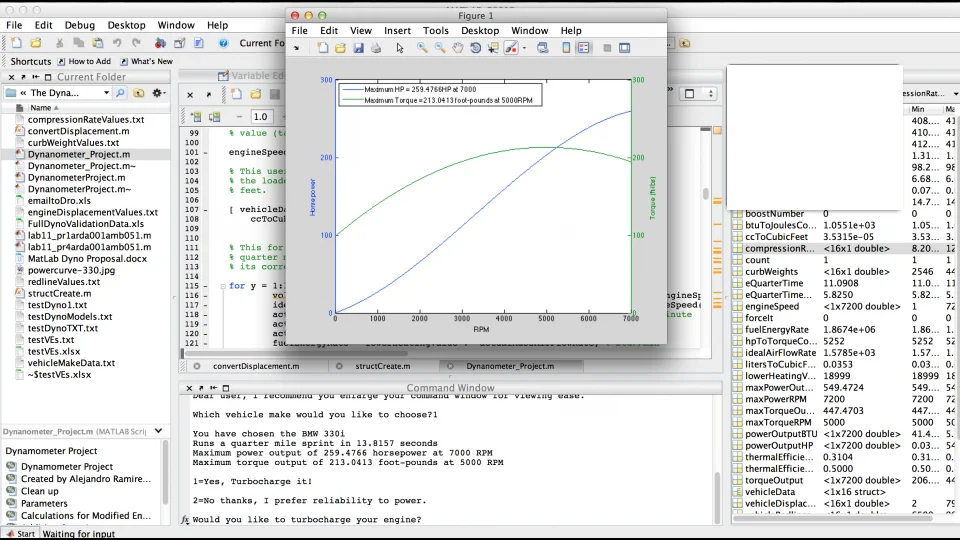Image resolution: width=960 pixels, height=540 pixels.
Task: Insert Colorbar in Figure 1
Action: [x=566, y=48]
